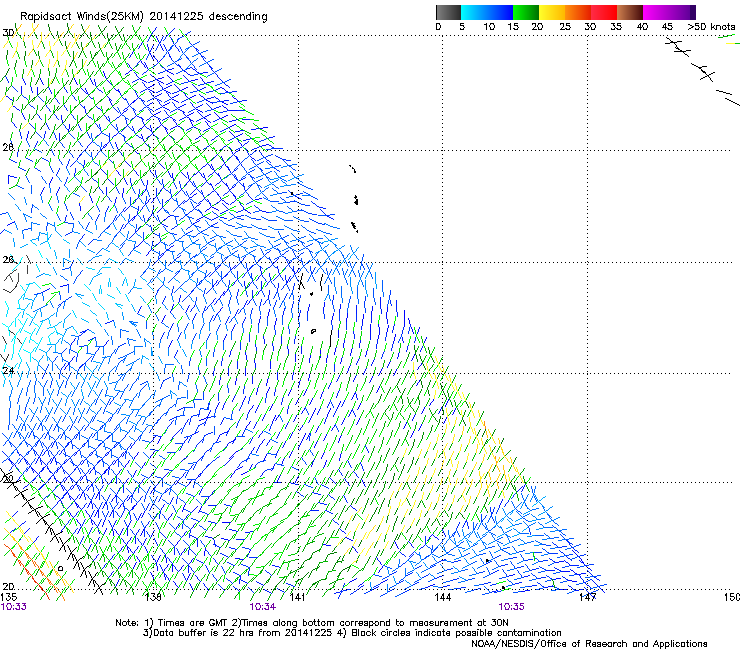
Task: Click the 'Times are GMT' note line
Action: click(312, 623)
